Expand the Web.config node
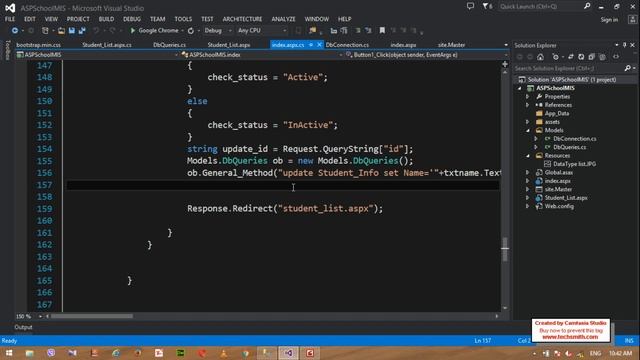Screen dimensions: 640x360 pos(527,207)
